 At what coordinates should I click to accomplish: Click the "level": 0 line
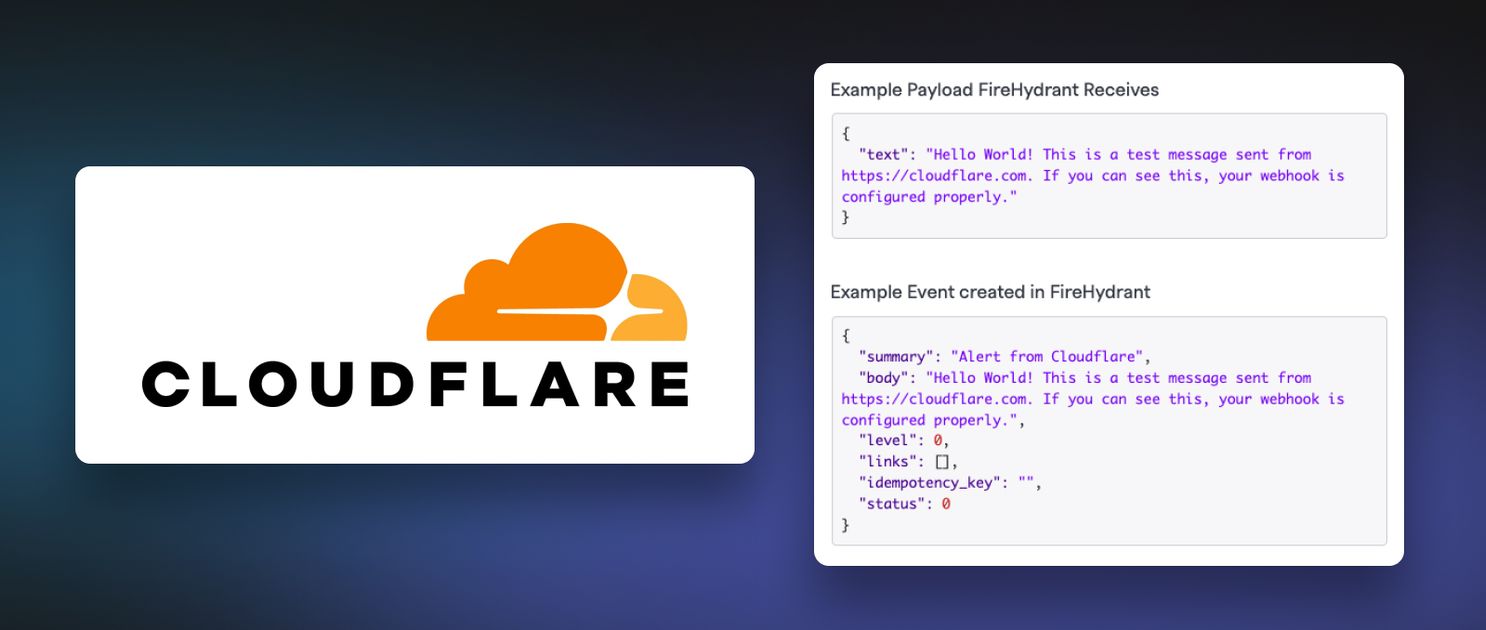tap(904, 440)
